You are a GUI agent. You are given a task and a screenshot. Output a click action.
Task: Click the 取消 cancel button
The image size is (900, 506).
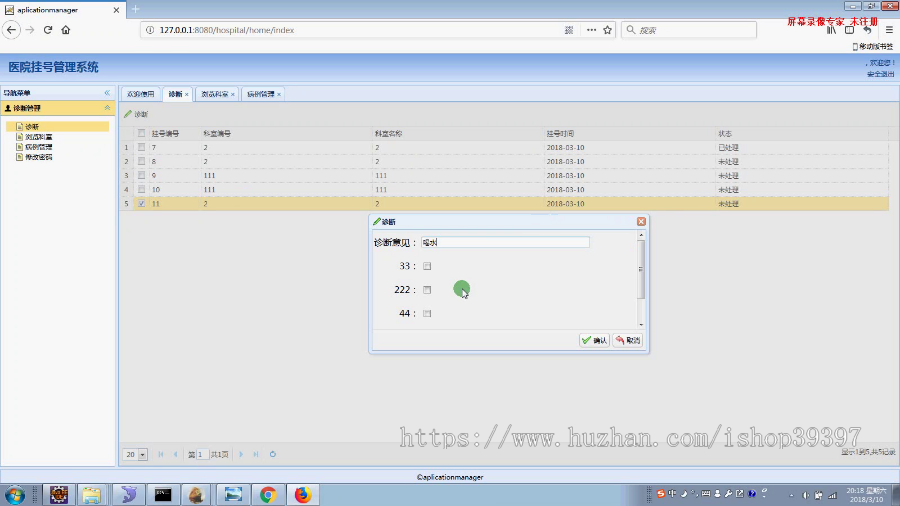point(627,340)
